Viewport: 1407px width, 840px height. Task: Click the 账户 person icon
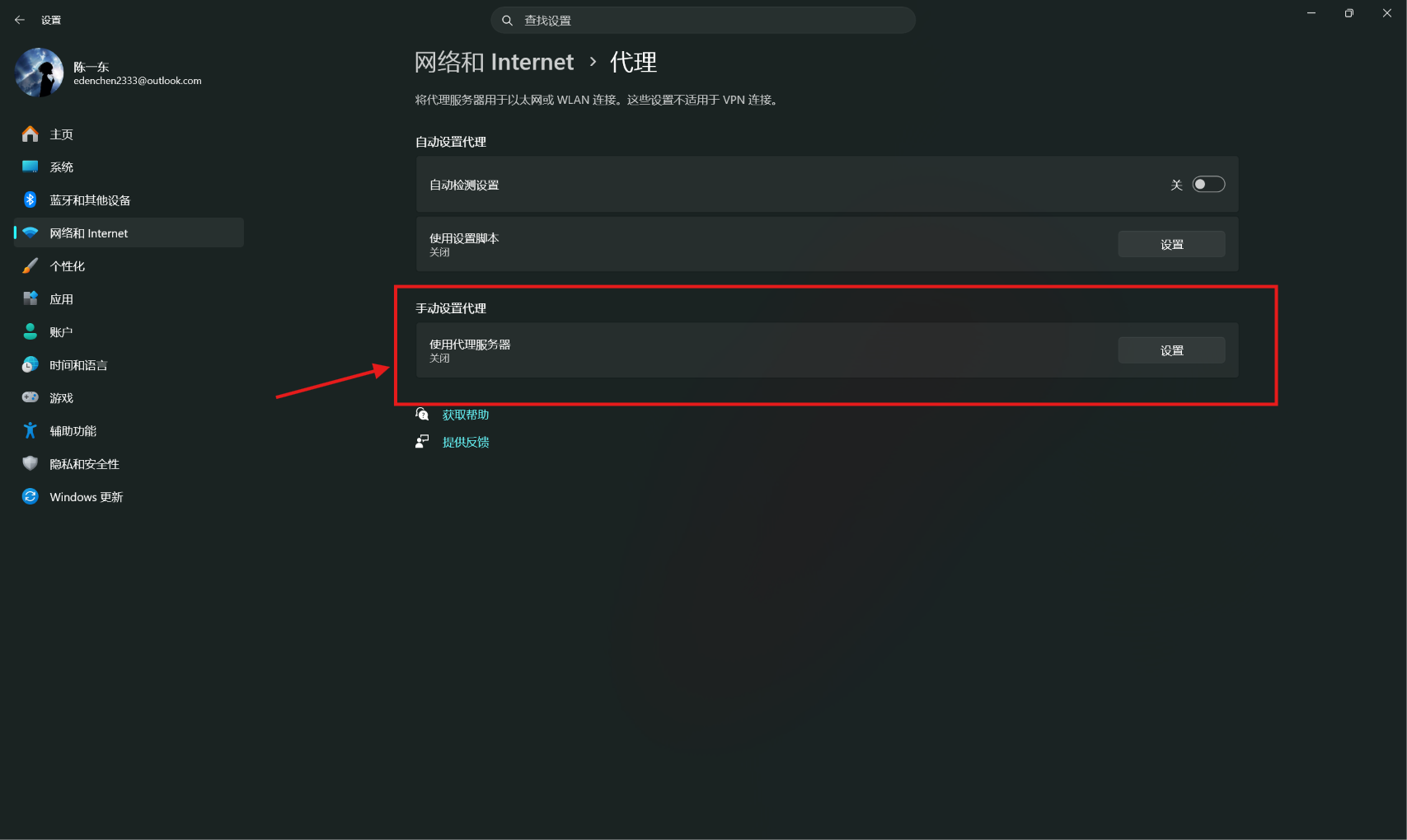coord(30,331)
